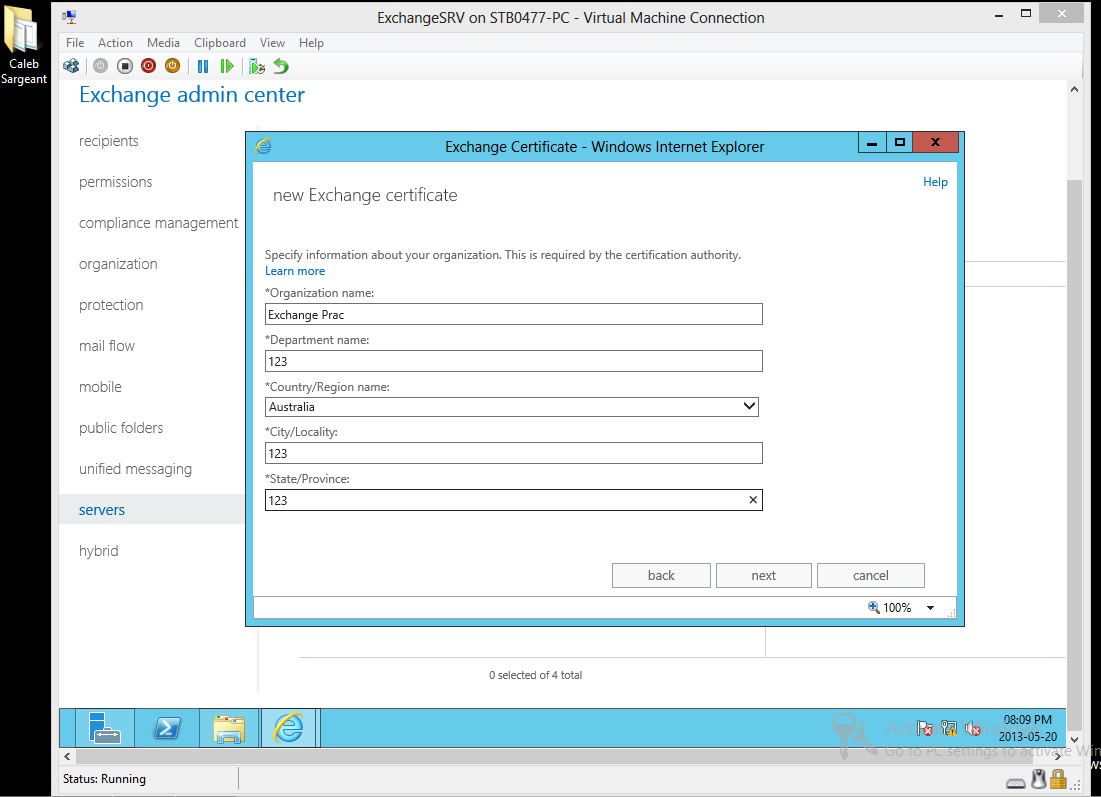Open the File menu
Screen dimensions: 1101x797
pyautogui.click(x=75, y=43)
